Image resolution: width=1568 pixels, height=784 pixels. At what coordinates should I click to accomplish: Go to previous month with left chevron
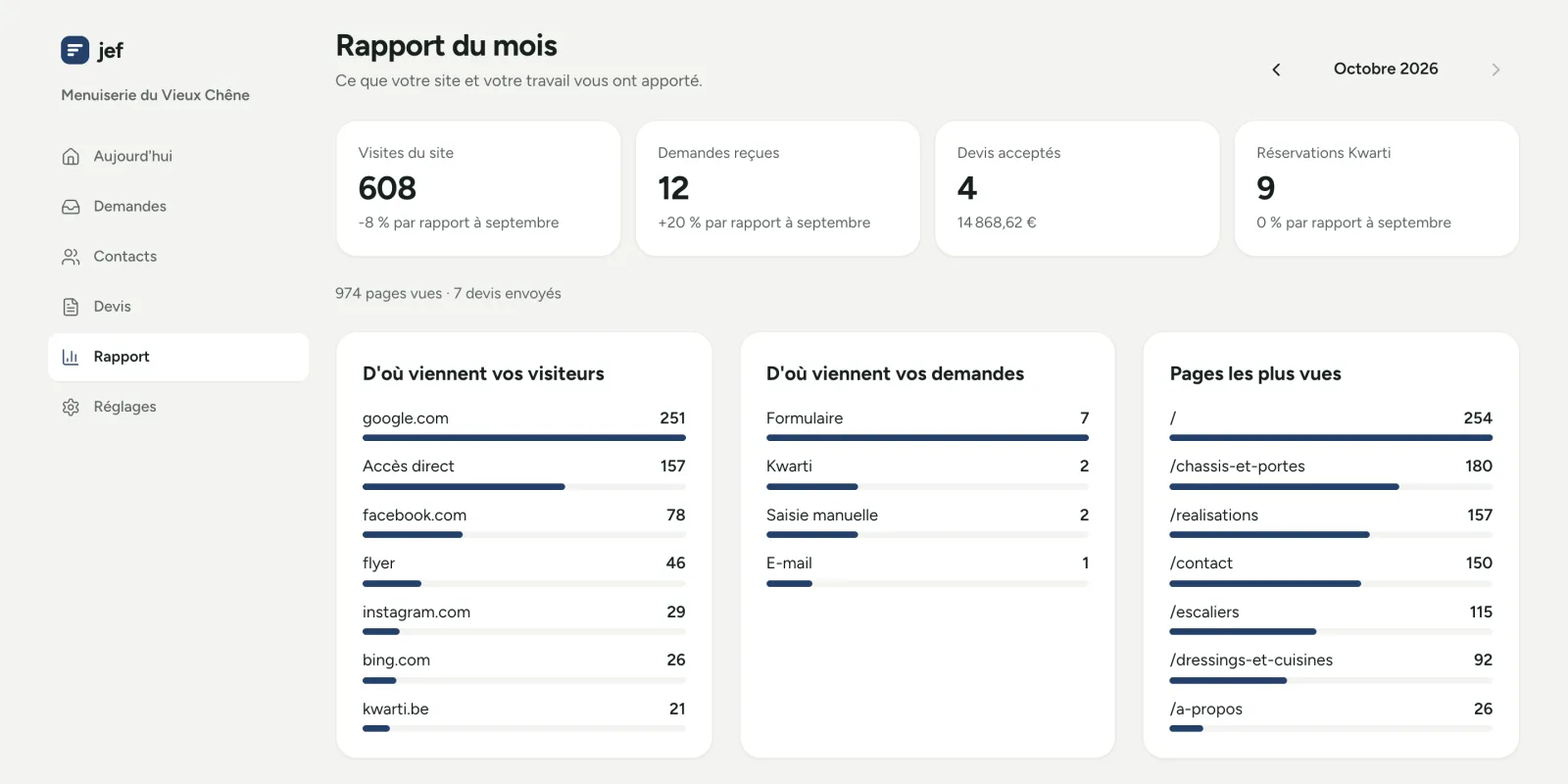pos(1276,70)
